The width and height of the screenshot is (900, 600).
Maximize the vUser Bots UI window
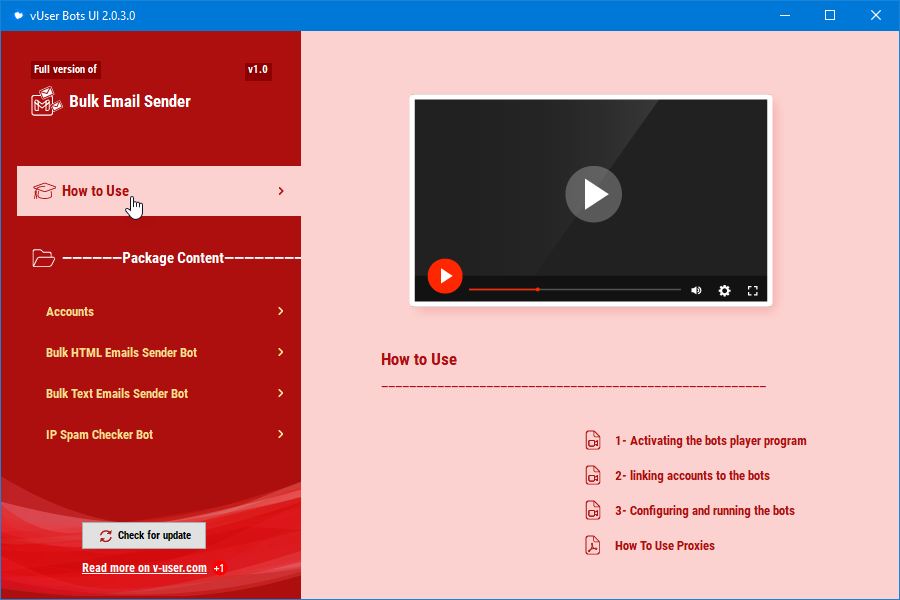point(830,16)
